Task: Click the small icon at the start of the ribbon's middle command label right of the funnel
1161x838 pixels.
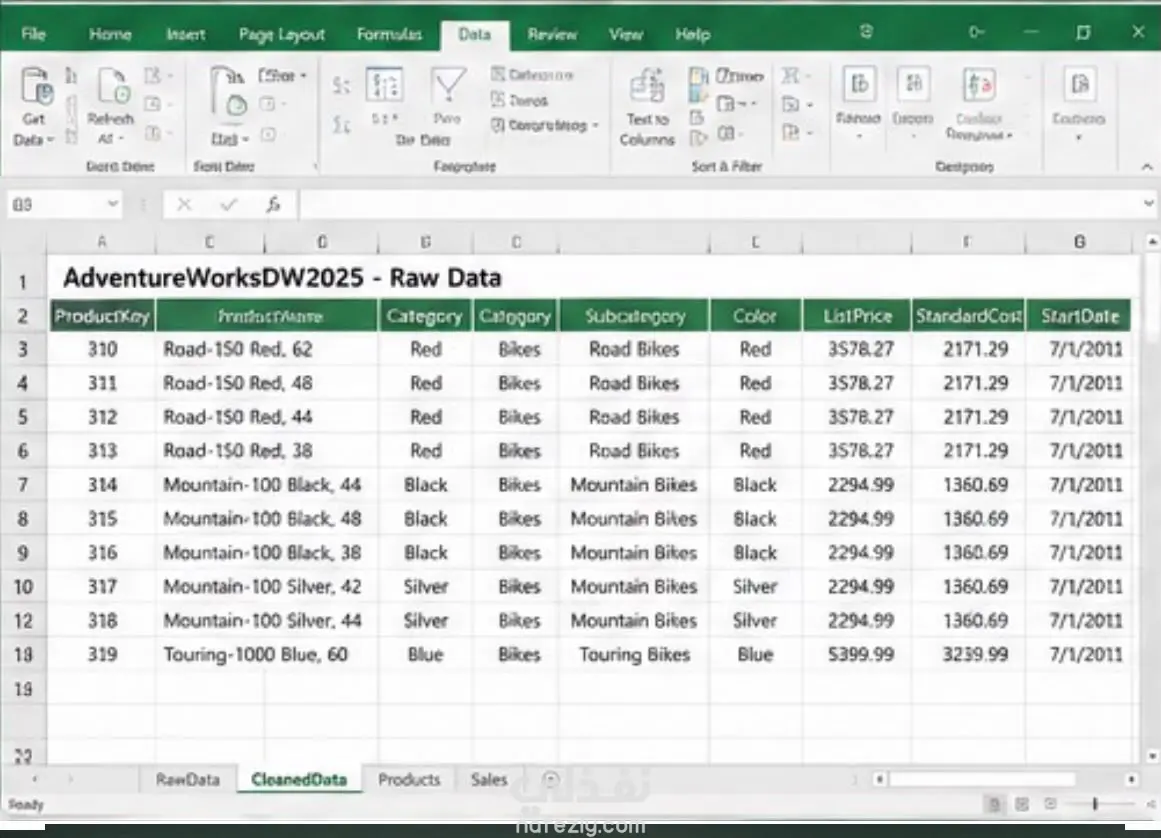Action: (498, 100)
